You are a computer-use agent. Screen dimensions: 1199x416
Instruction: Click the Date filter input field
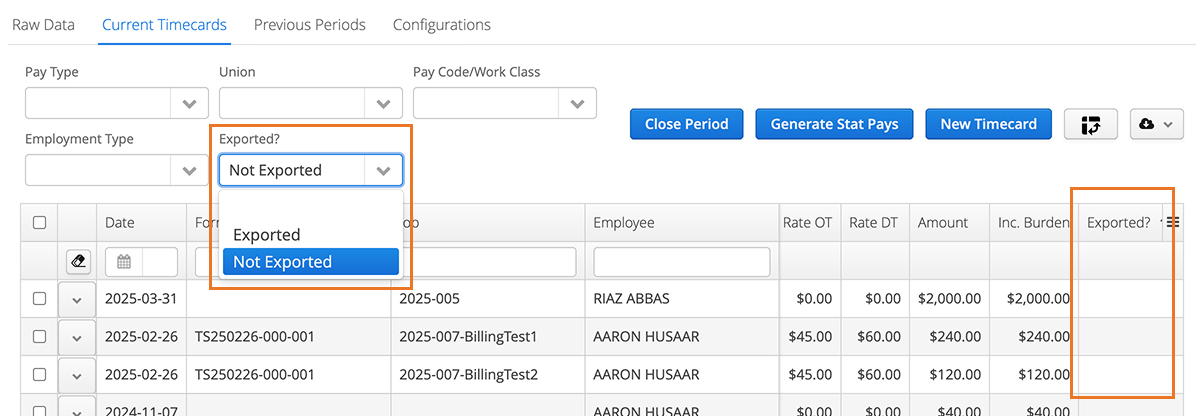160,262
